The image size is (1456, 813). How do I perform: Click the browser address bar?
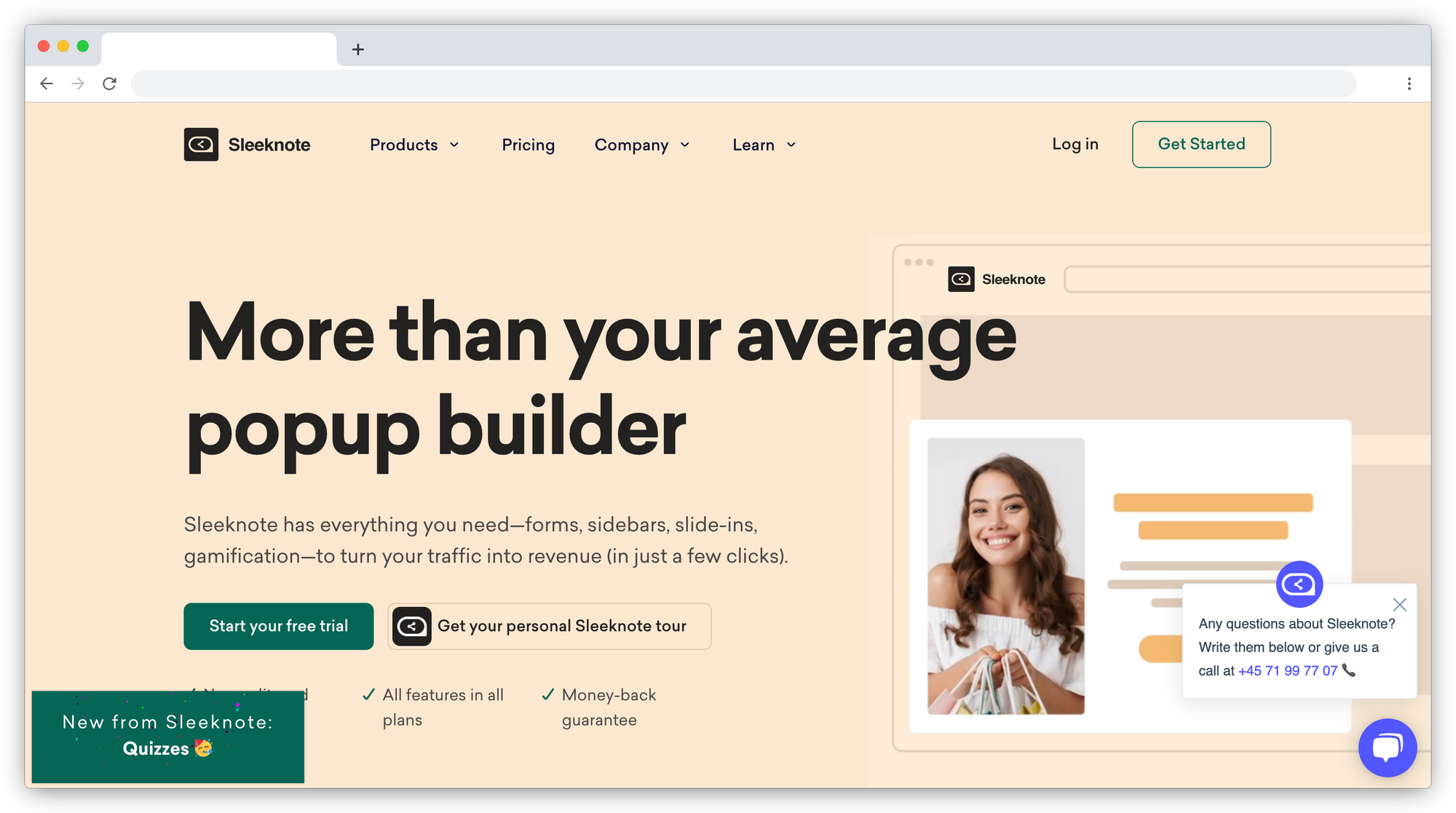(x=743, y=84)
